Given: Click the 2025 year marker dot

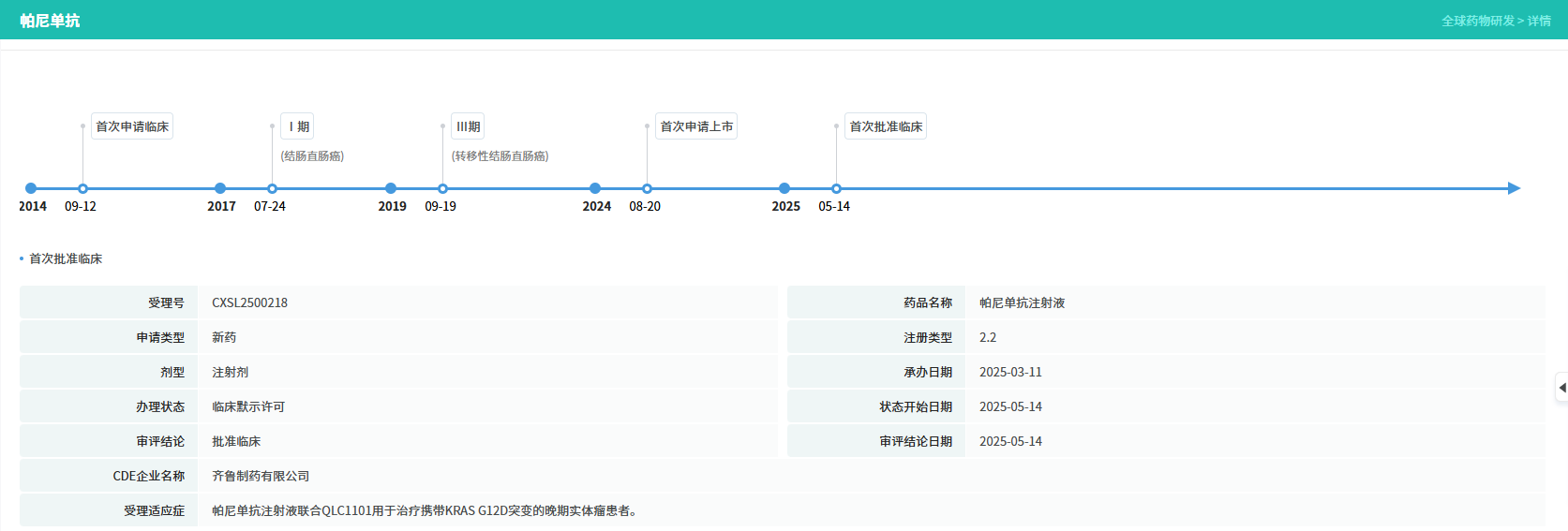Looking at the screenshot, I should coord(784,188).
